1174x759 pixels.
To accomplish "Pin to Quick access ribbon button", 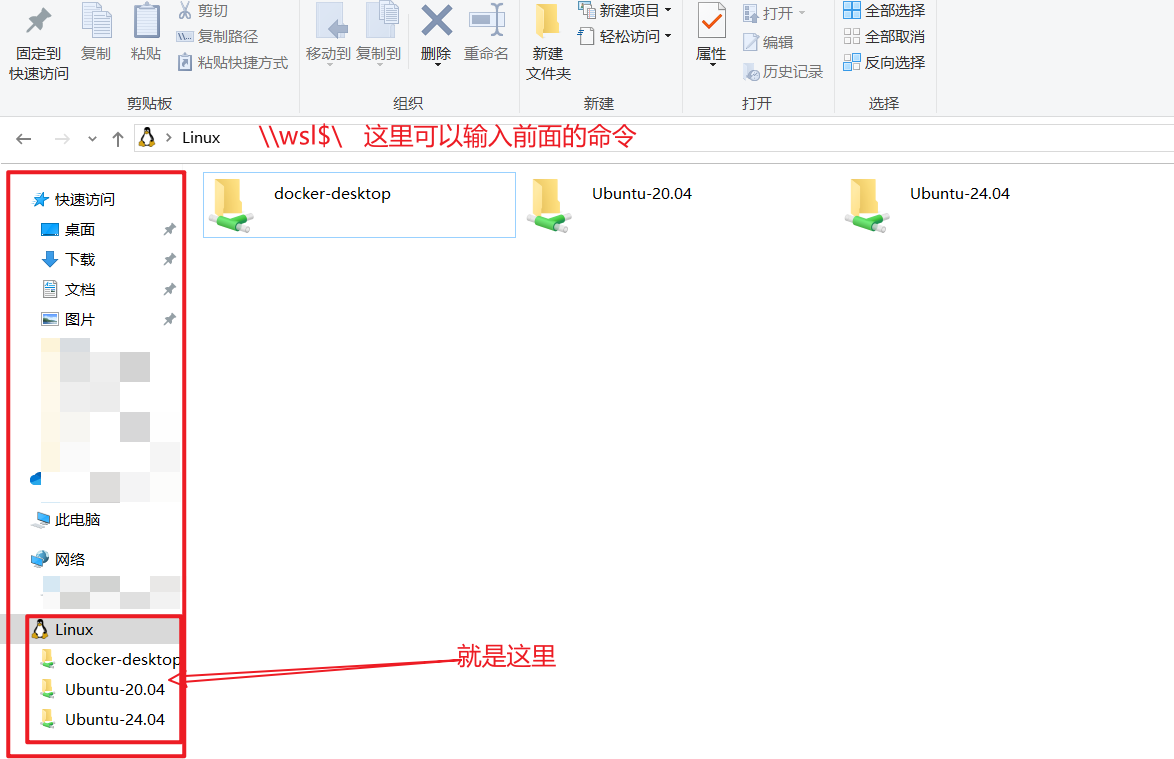I will tap(38, 42).
